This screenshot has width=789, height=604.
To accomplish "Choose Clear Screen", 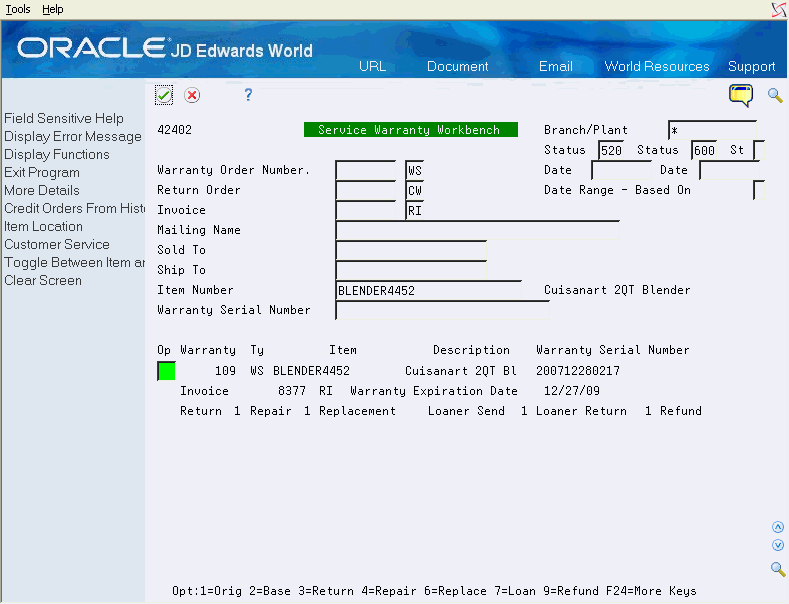I will (43, 280).
